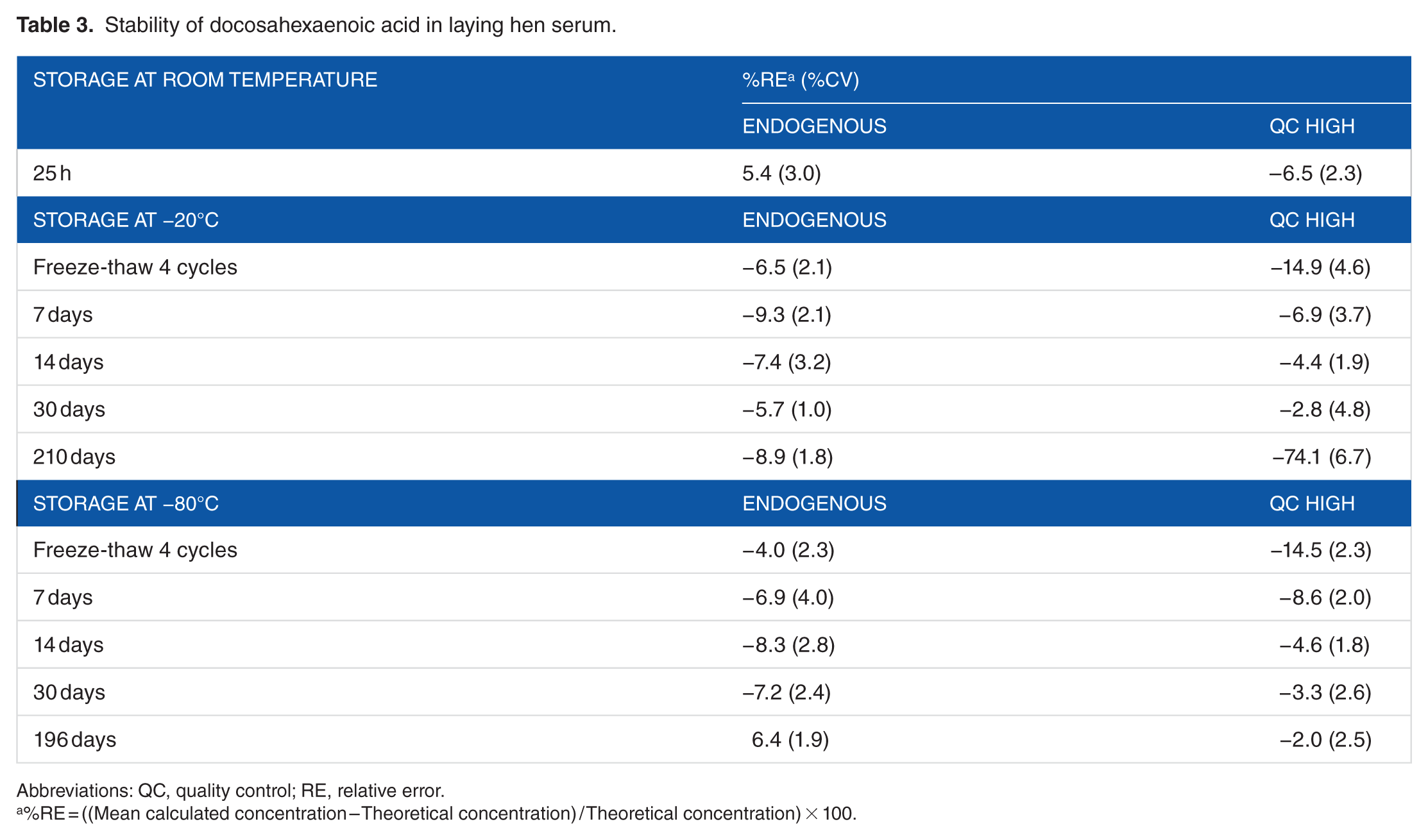Click the Abbreviations footnote line
Screen dimensions: 1428x840
(x=230, y=790)
